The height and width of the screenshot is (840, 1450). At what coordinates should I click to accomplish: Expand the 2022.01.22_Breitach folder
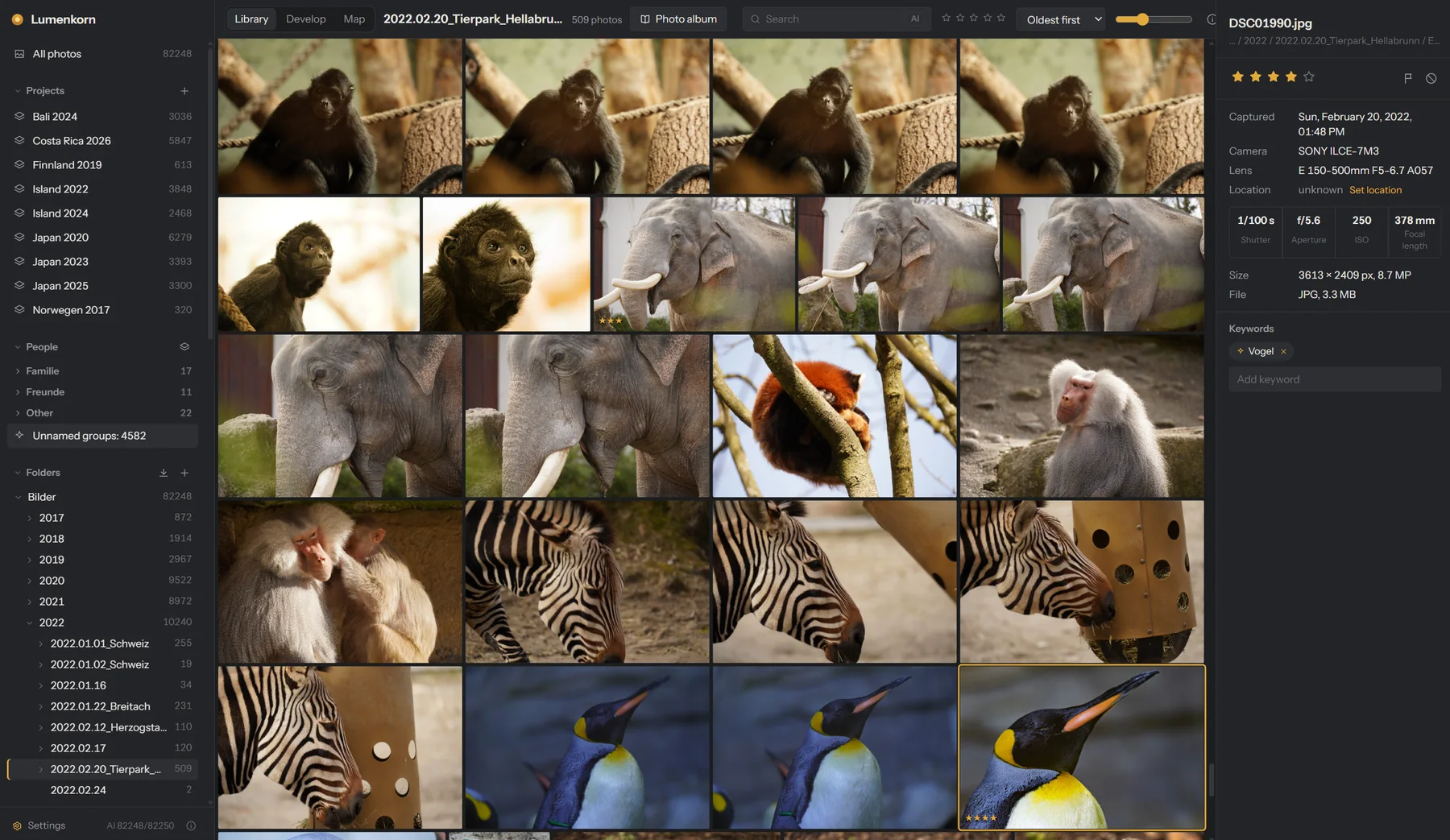pyautogui.click(x=41, y=706)
